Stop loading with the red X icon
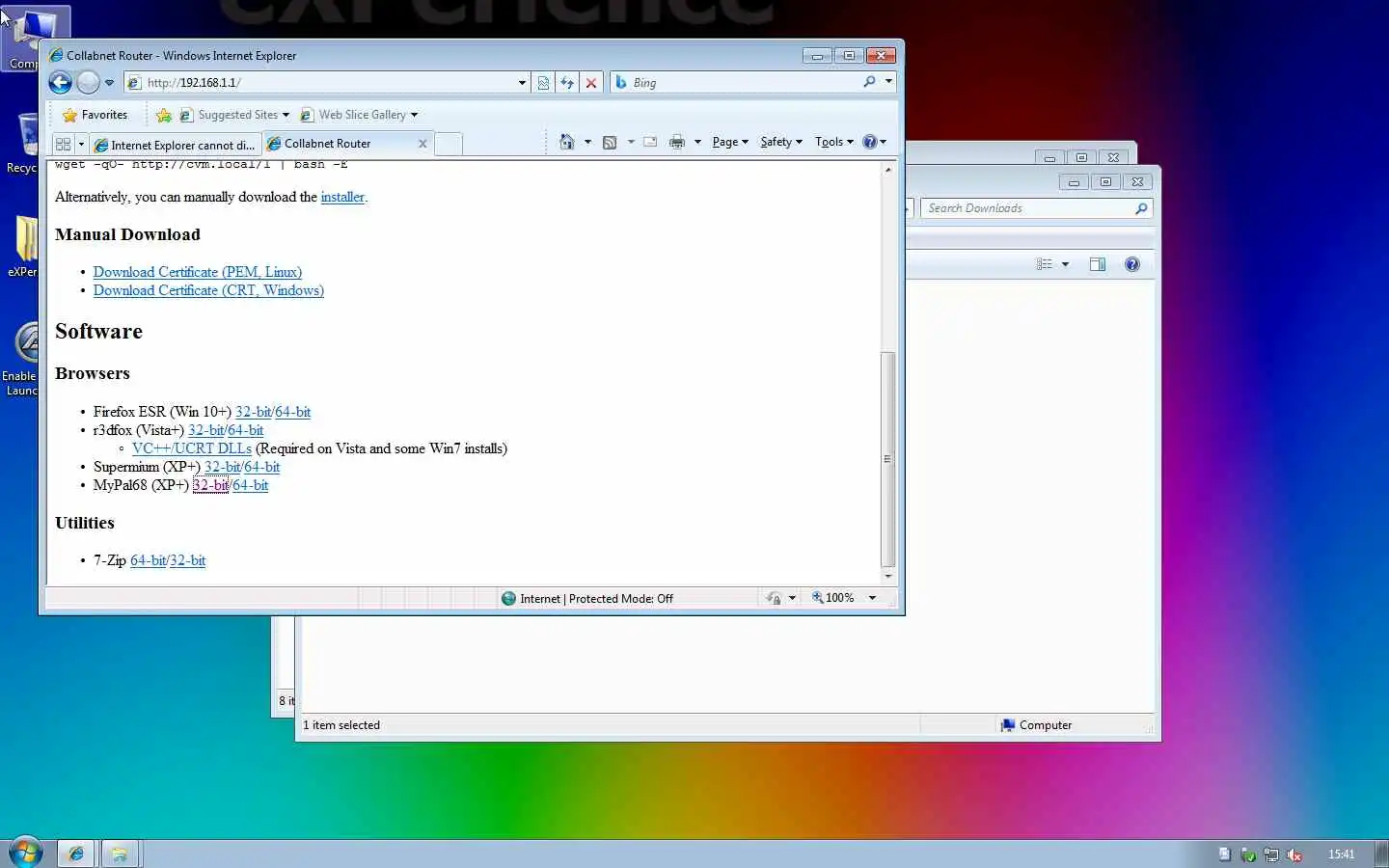Screen dimensions: 1389x868 (591, 83)
